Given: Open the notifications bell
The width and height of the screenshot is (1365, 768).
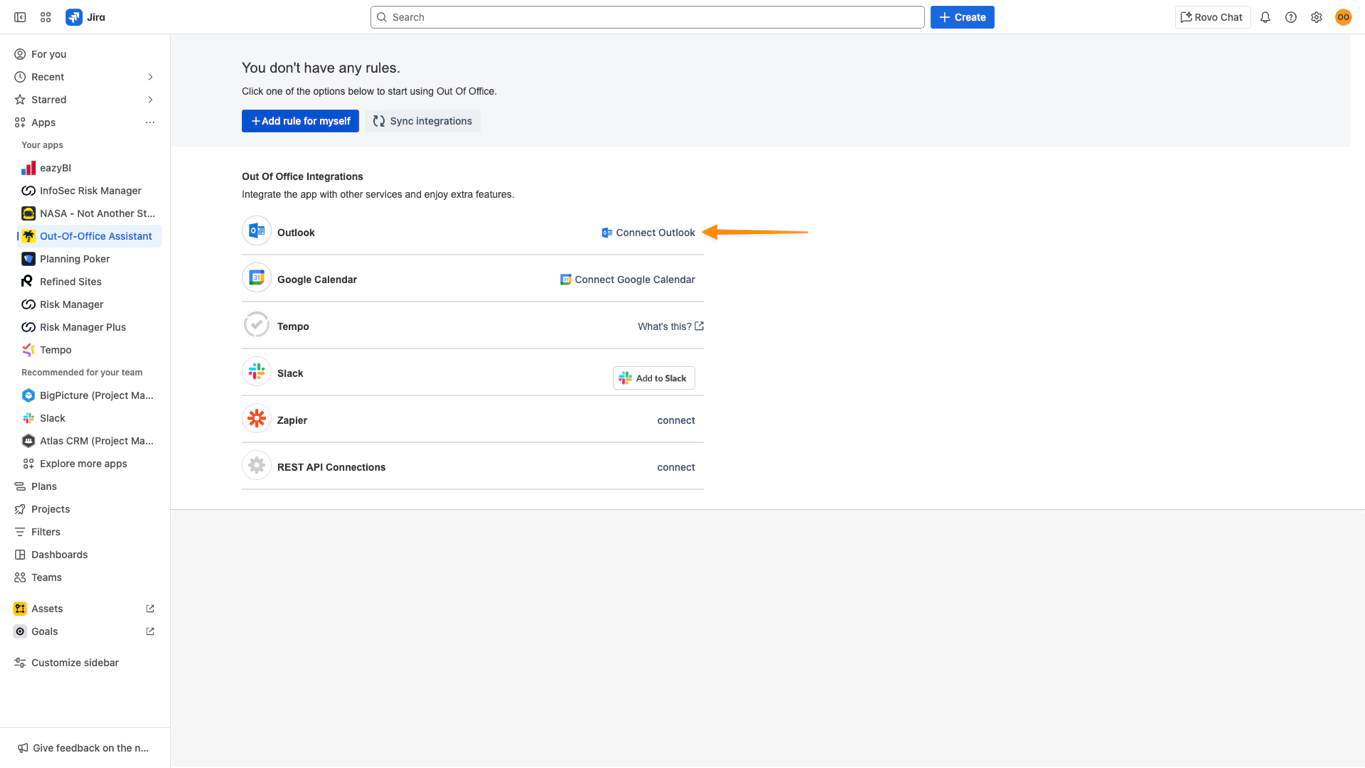Looking at the screenshot, I should 1265,17.
